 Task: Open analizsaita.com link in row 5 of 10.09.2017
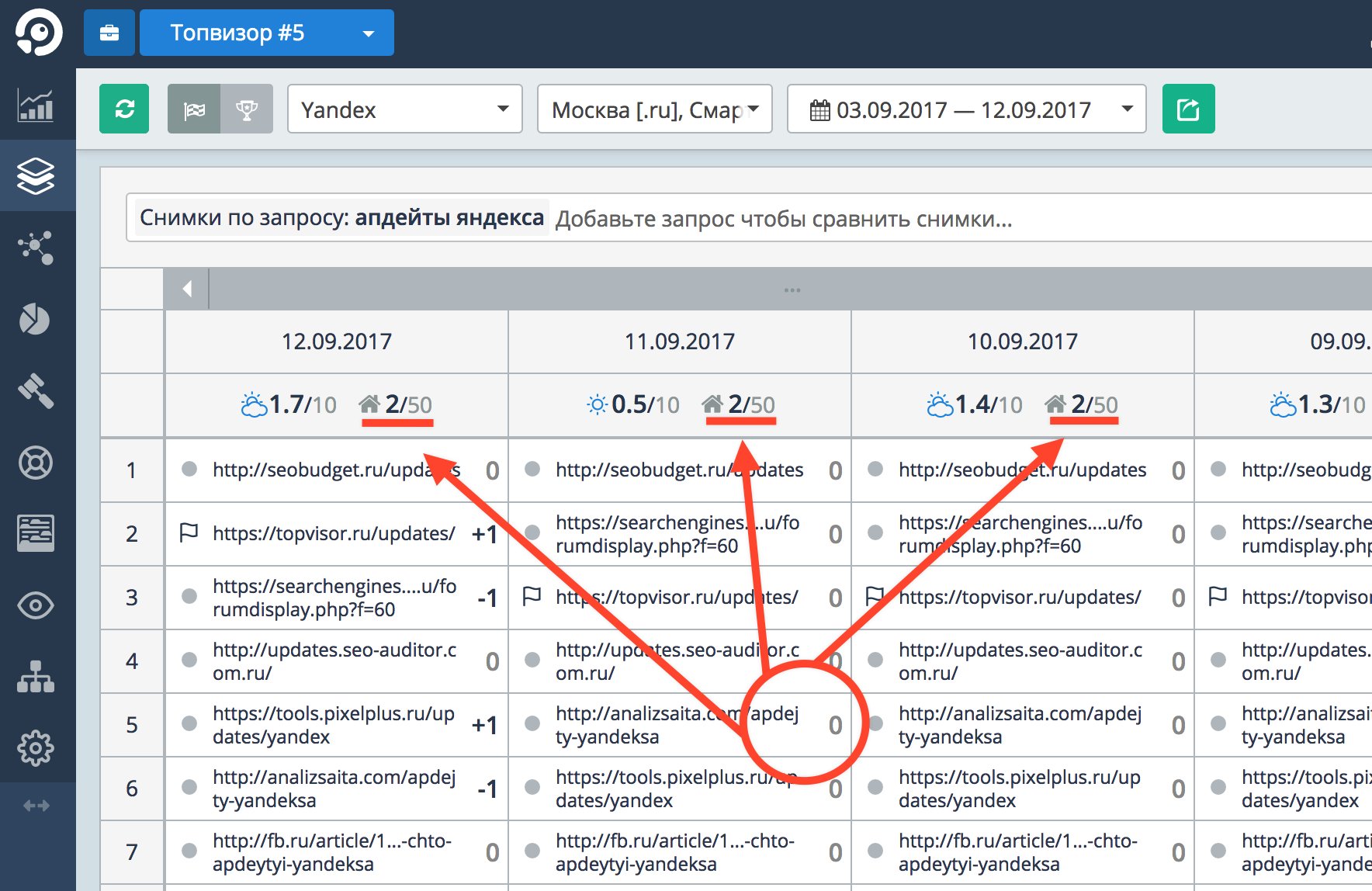[1020, 725]
